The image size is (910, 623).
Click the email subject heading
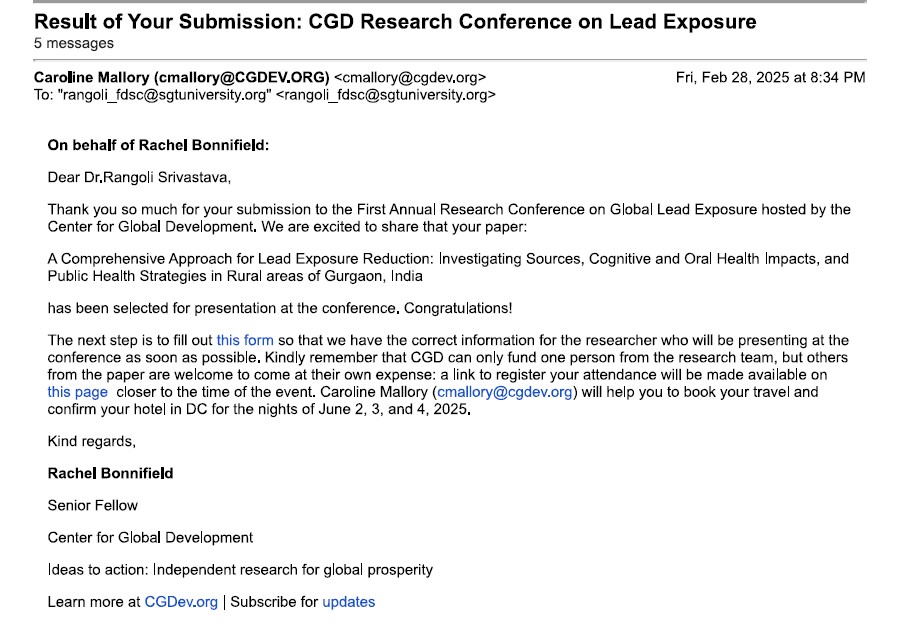click(x=395, y=21)
